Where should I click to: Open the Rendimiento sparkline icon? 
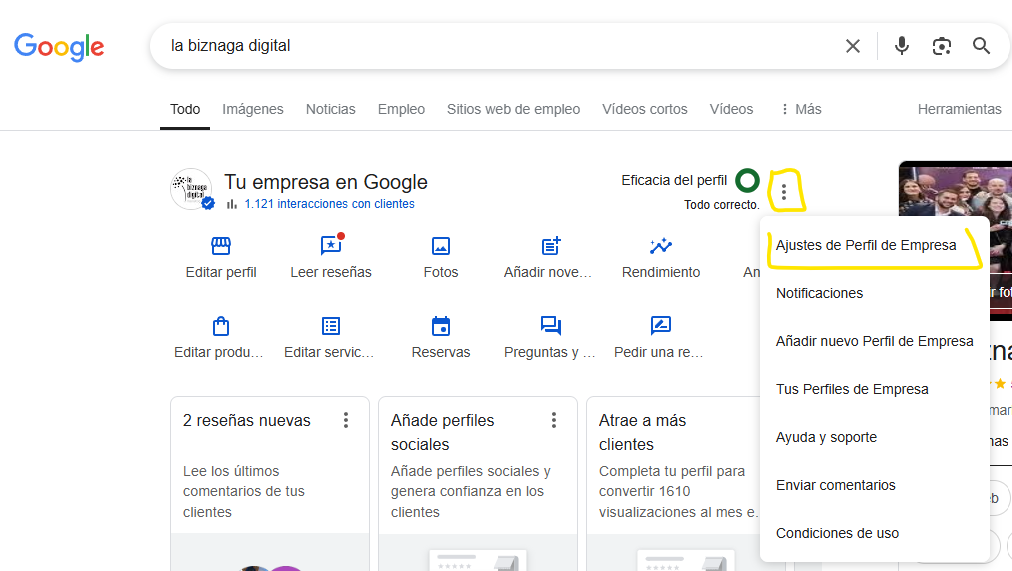click(661, 246)
